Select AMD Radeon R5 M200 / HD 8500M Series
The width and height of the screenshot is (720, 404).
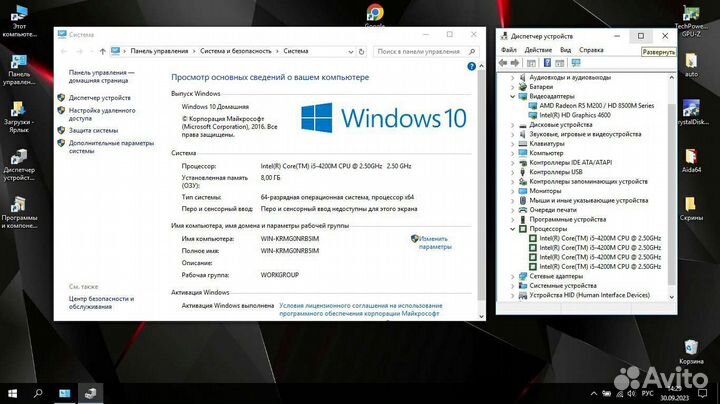pos(596,106)
